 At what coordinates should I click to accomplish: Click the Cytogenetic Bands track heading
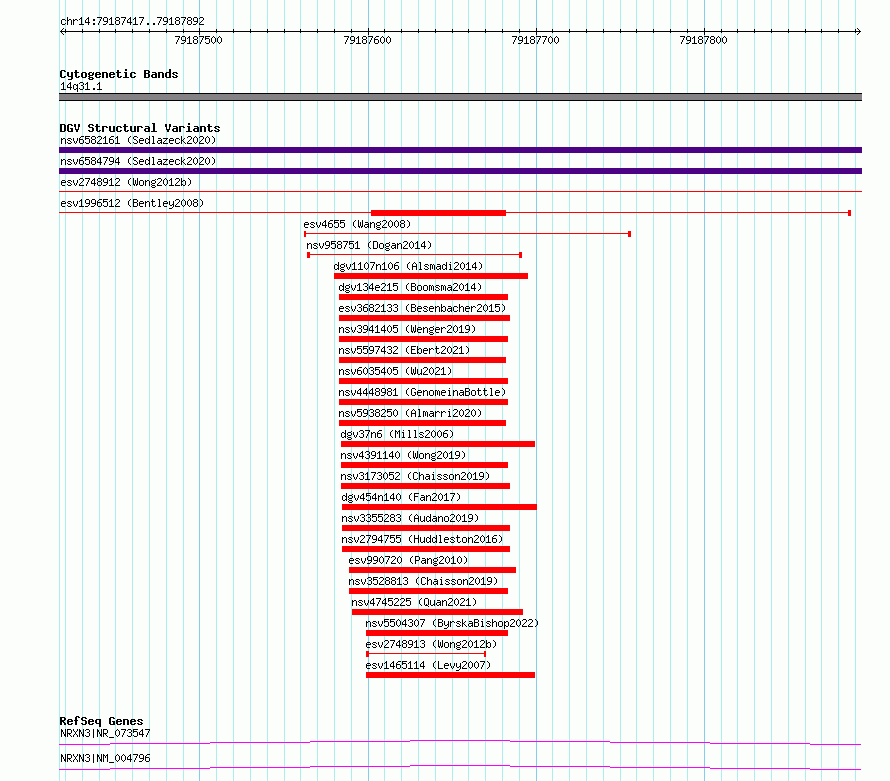119,74
